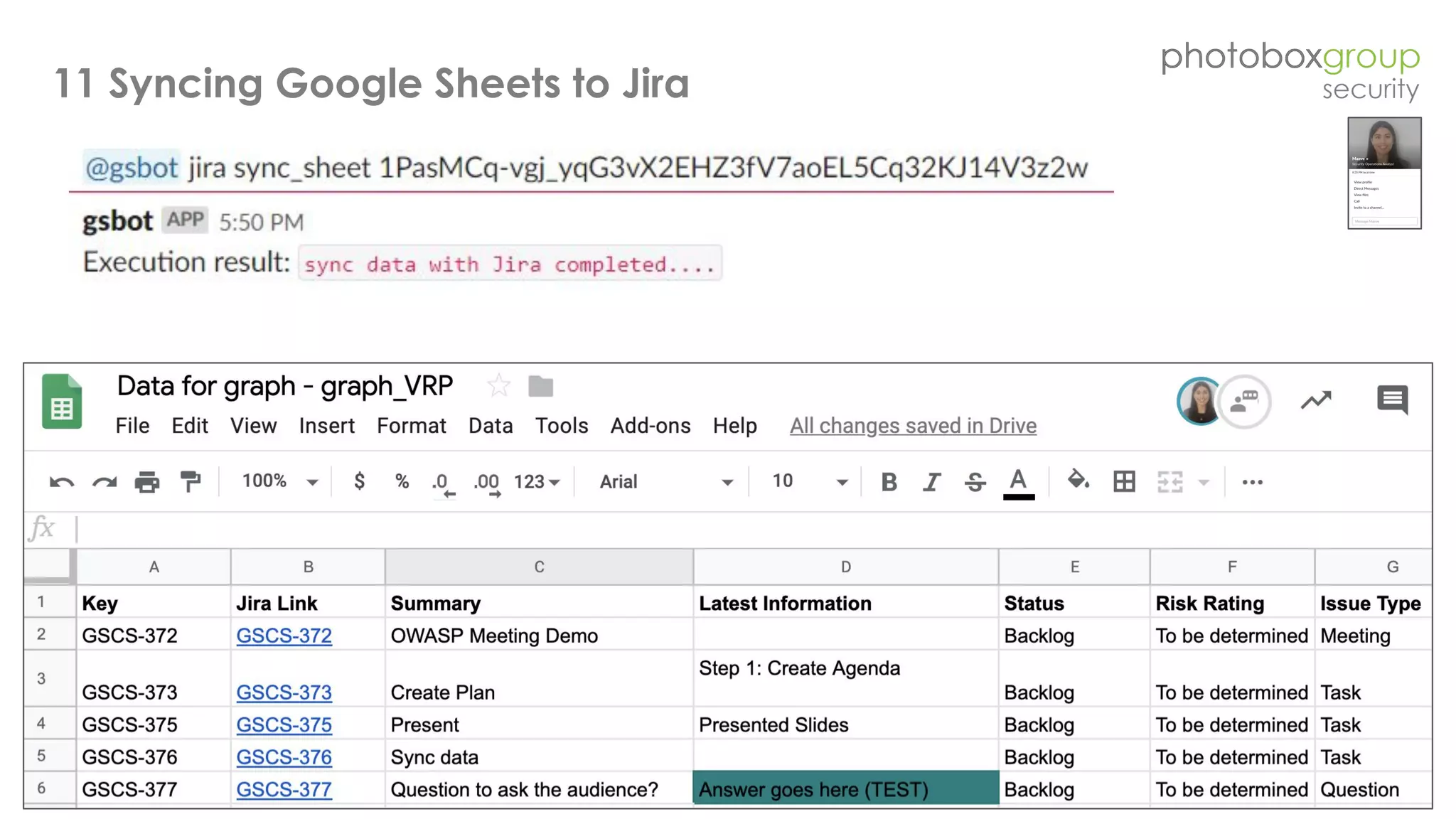
Task: Open the Add-ons menu
Action: 651,425
